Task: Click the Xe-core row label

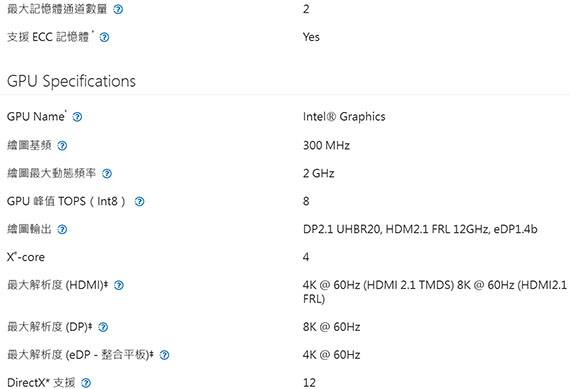Action: (x=26, y=257)
